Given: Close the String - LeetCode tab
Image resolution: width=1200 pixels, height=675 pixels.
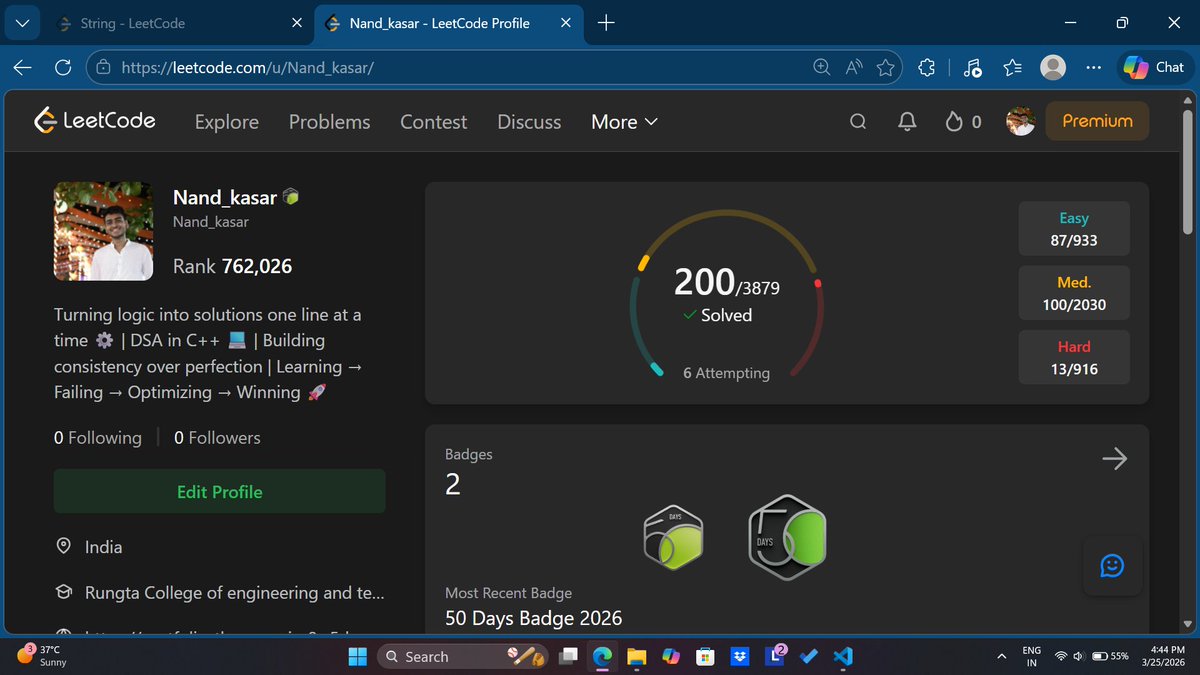Looking at the screenshot, I should point(297,22).
